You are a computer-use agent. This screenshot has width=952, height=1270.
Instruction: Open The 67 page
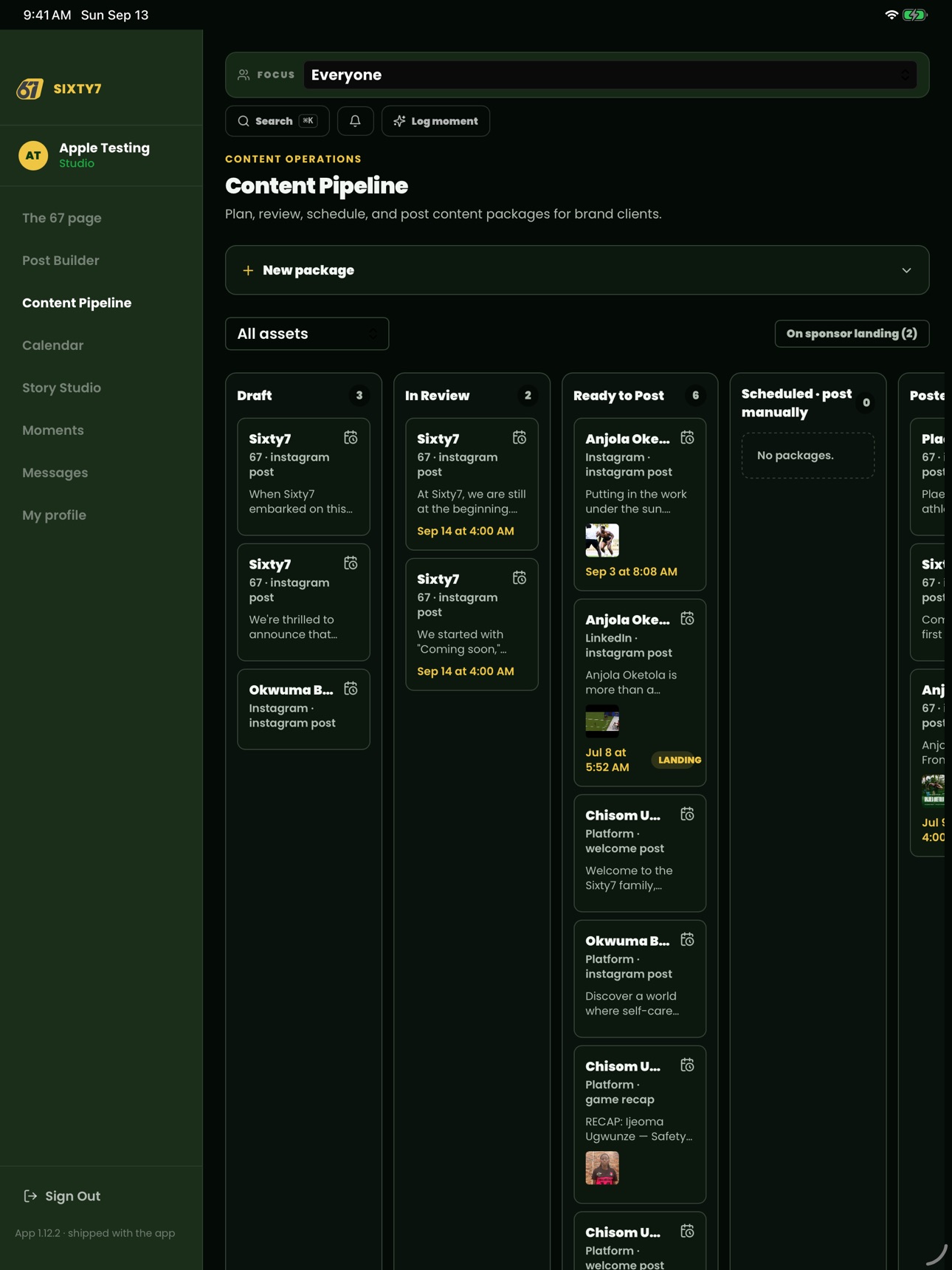point(62,218)
